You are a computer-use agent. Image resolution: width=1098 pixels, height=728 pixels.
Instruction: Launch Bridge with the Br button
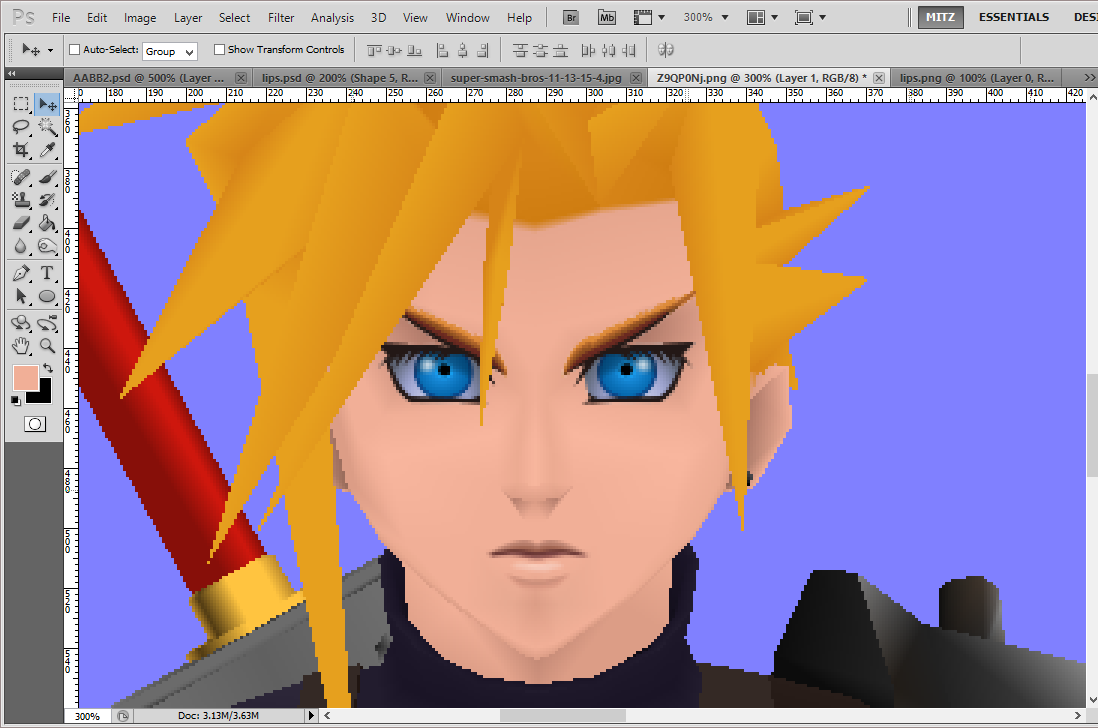(571, 18)
